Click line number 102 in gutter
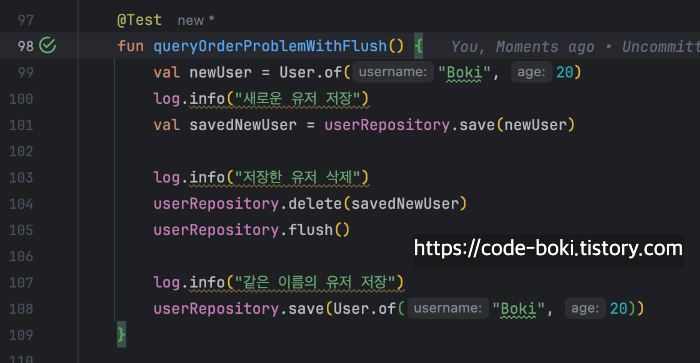This screenshot has height=363, width=700. pos(21,151)
